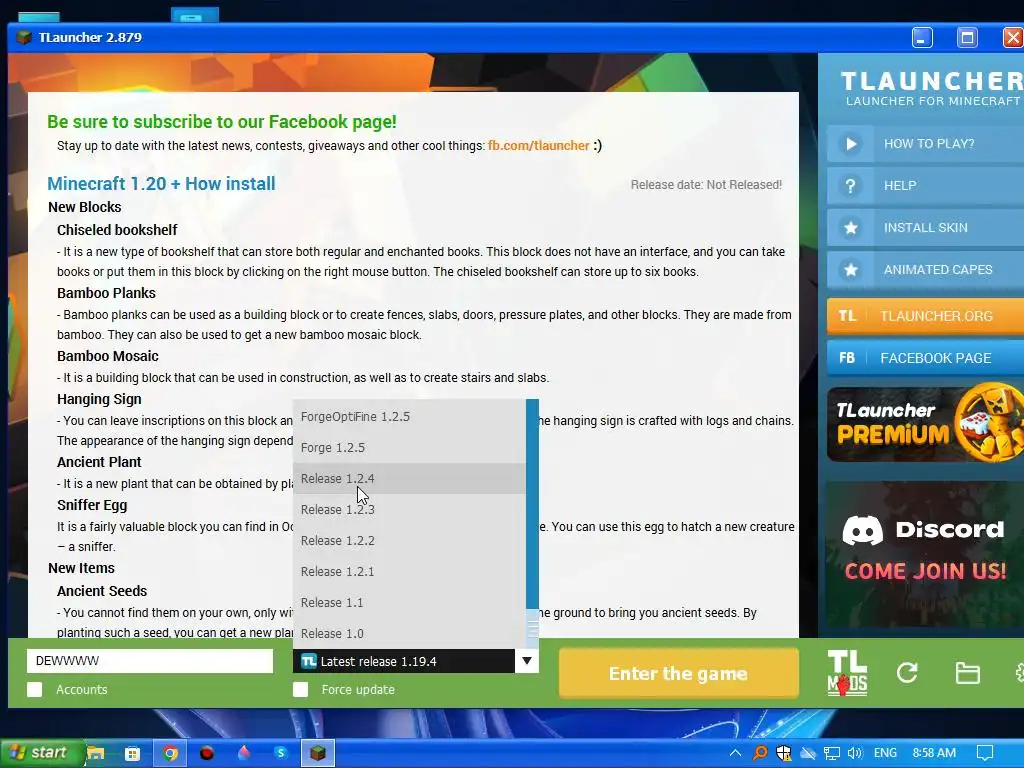The image size is (1024, 768).
Task: Click the TL icon in version selector
Action: coord(309,662)
